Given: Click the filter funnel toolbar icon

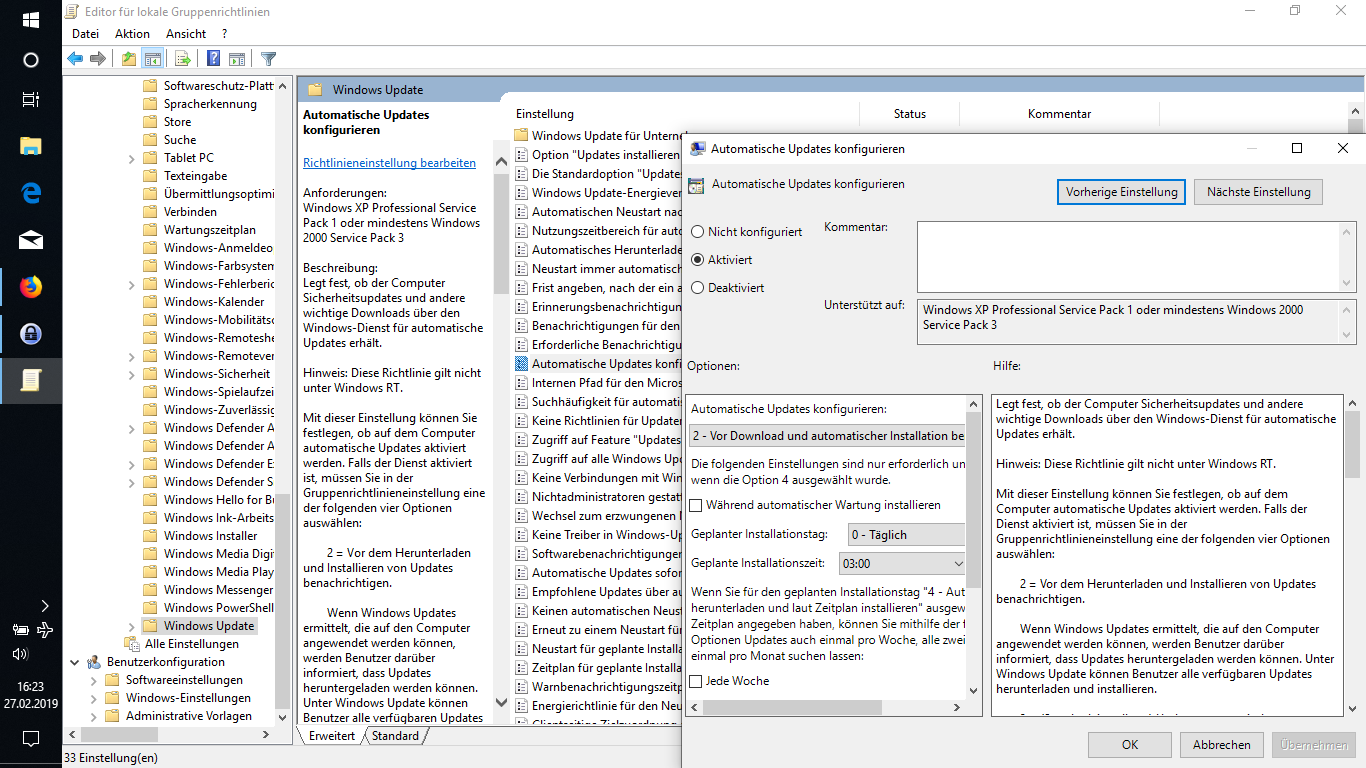Looking at the screenshot, I should tap(268, 59).
